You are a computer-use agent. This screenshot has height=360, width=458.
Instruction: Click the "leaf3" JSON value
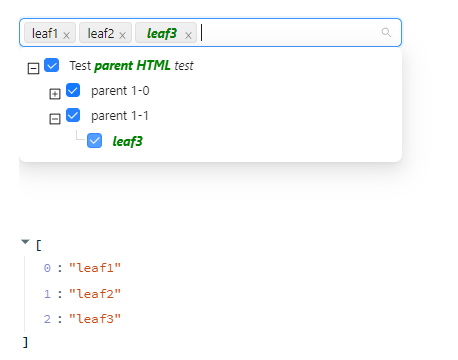point(95,319)
